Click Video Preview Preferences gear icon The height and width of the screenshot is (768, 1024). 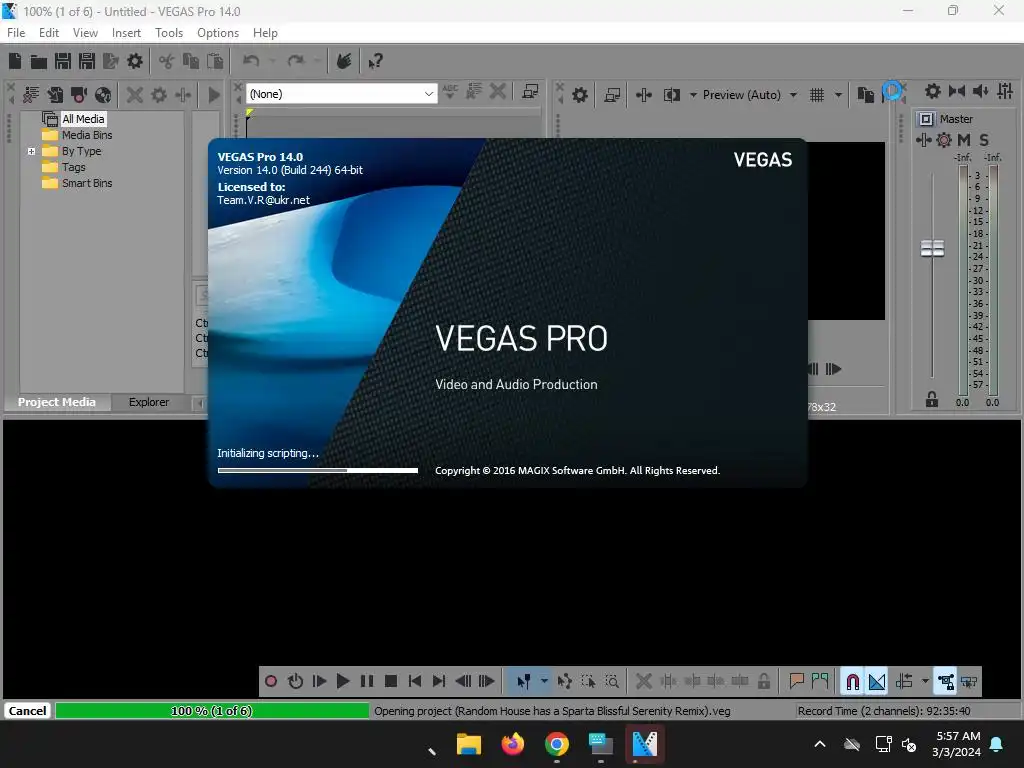tap(580, 95)
